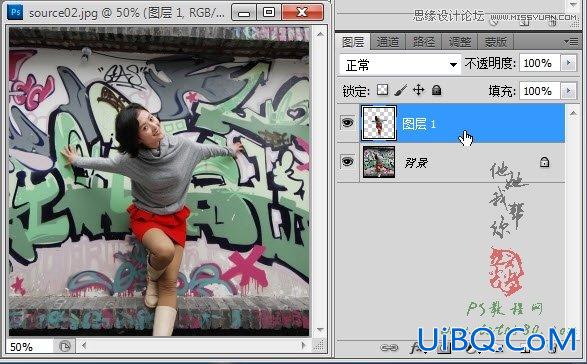
Task: Switch to the 通道 tab
Action: tap(388, 42)
